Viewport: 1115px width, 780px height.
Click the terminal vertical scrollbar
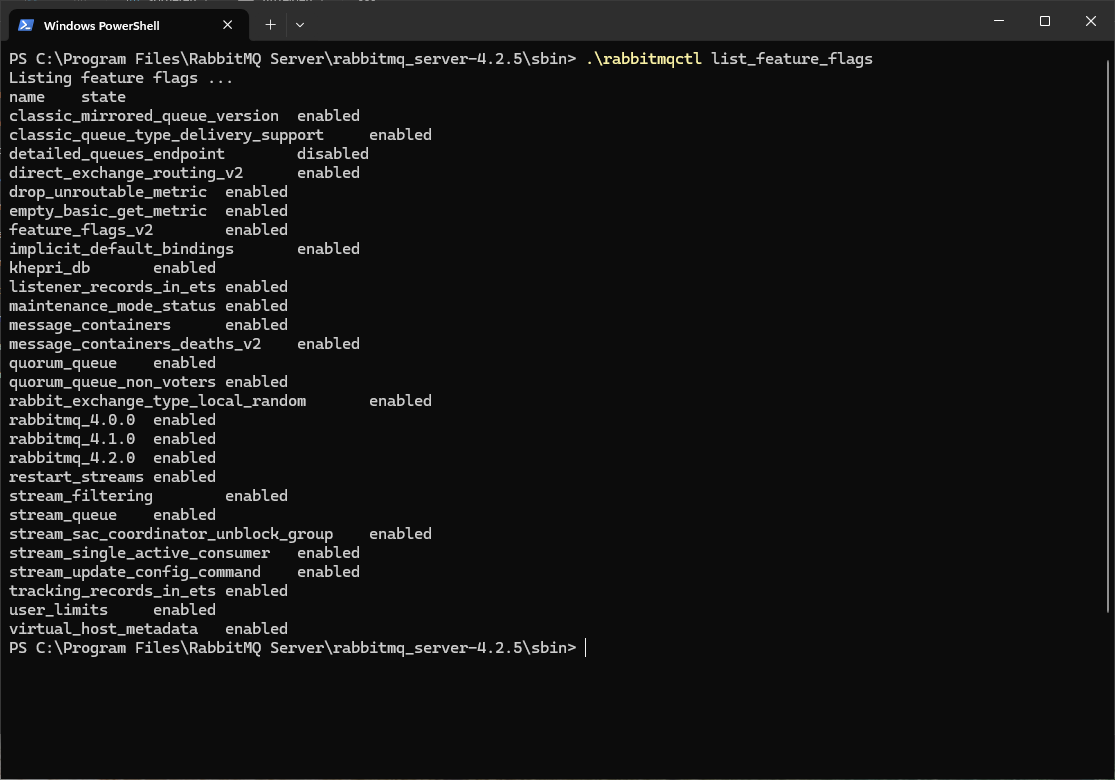click(1109, 336)
